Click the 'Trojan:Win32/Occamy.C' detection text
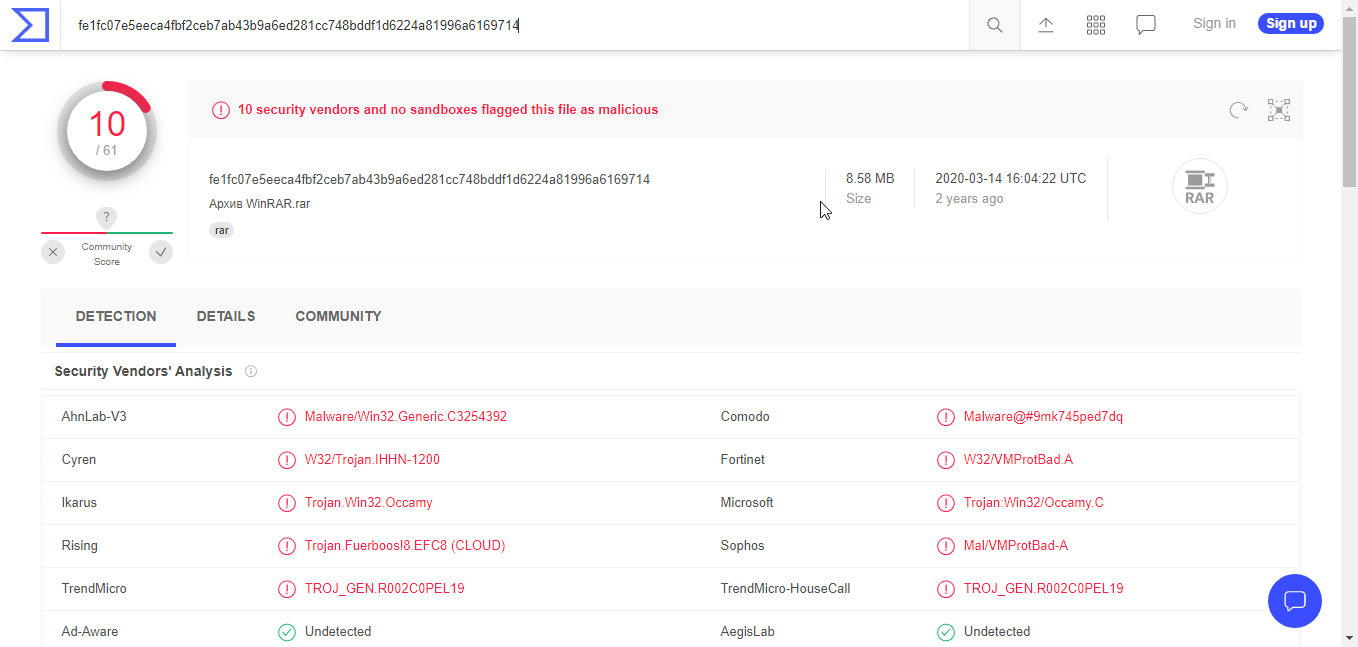 [x=1034, y=503]
